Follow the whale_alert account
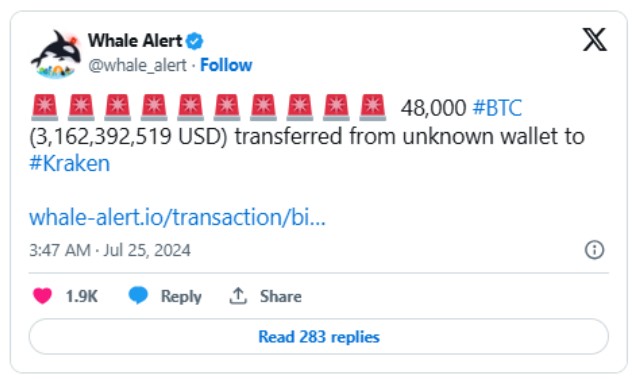The image size is (639, 379). pyautogui.click(x=226, y=65)
